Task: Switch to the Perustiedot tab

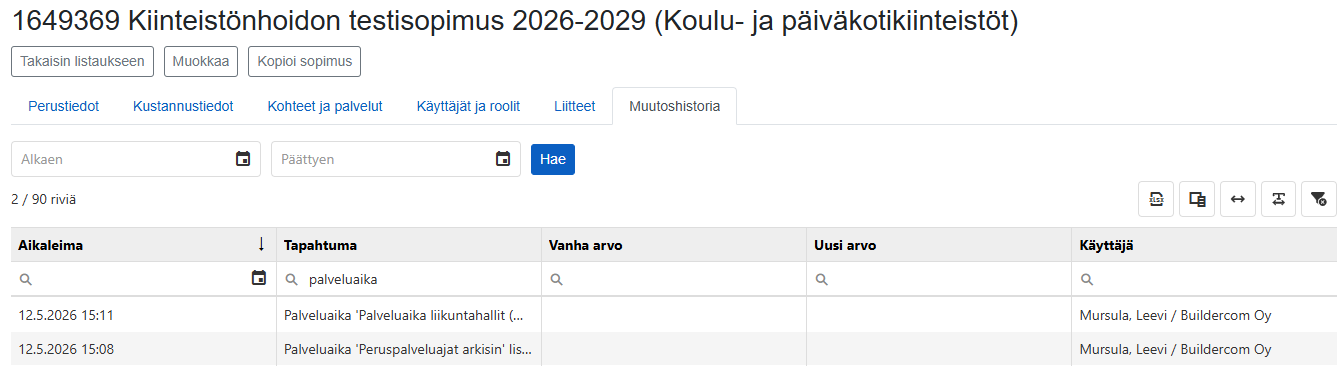Action: 63,106
